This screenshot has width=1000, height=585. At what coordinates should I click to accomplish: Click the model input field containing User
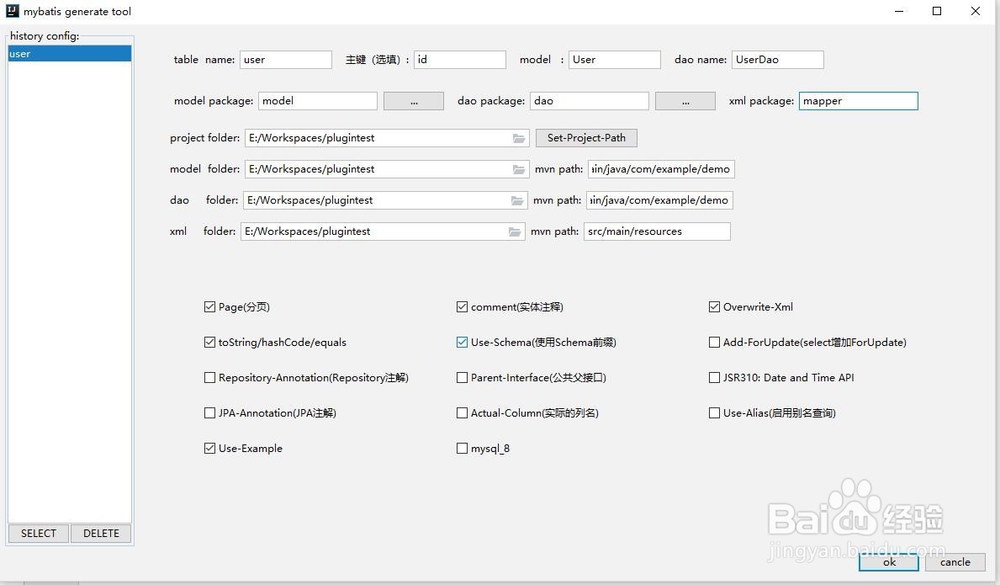(x=615, y=59)
